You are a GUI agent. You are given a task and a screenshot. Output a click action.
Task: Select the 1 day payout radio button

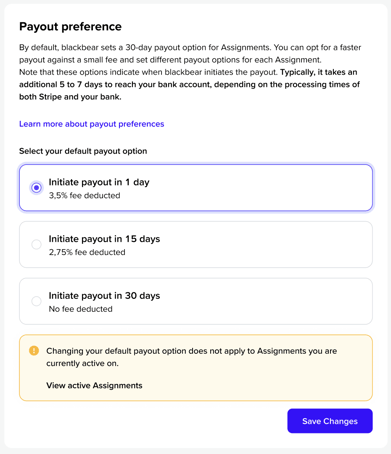[x=36, y=188]
